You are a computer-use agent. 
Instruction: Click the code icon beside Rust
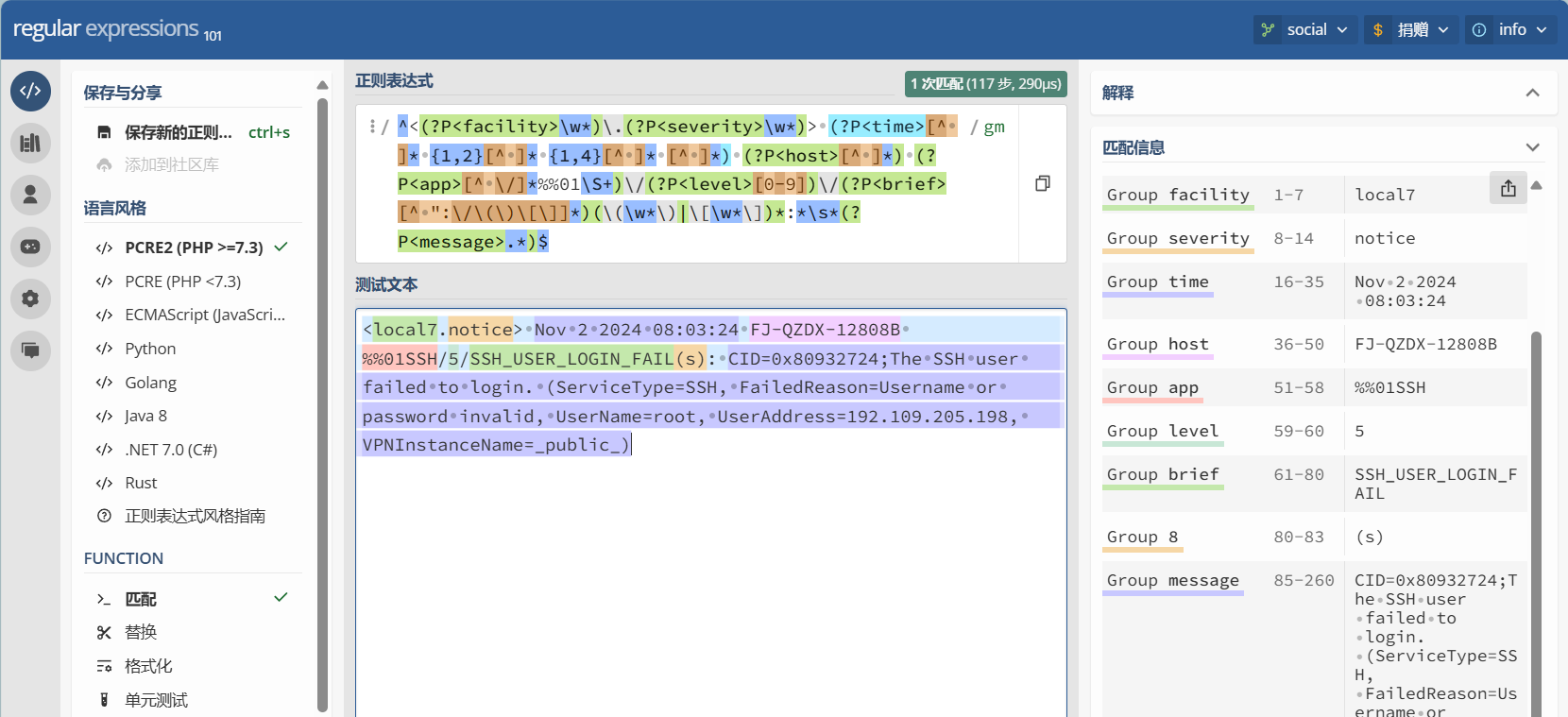[x=104, y=483]
